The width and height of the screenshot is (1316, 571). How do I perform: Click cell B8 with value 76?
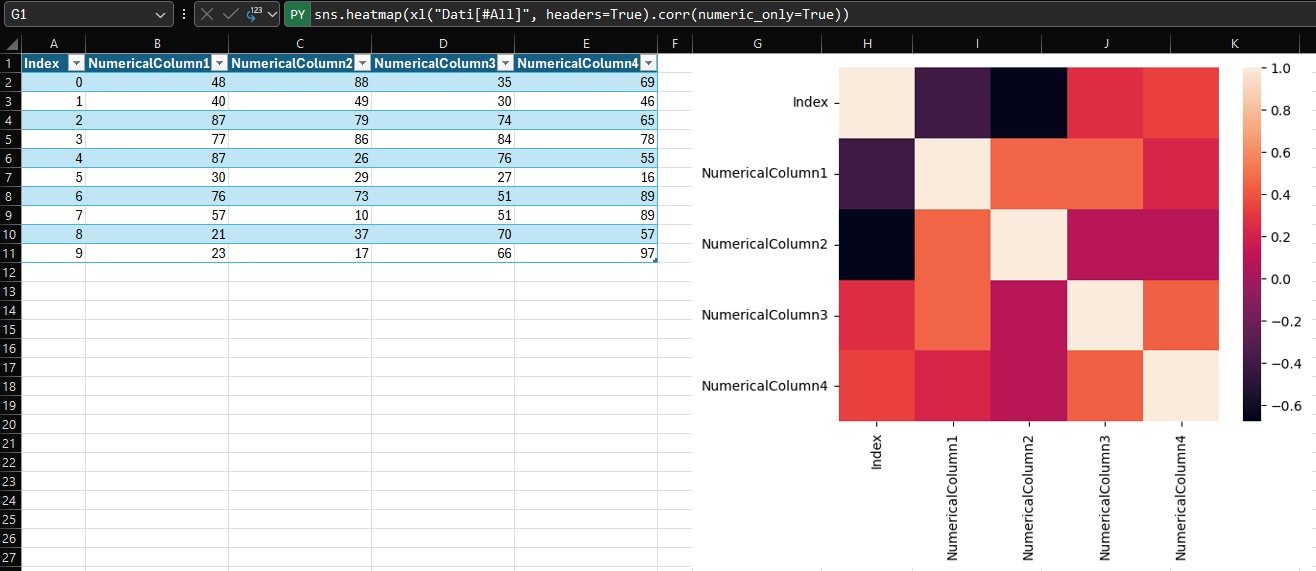coord(157,195)
